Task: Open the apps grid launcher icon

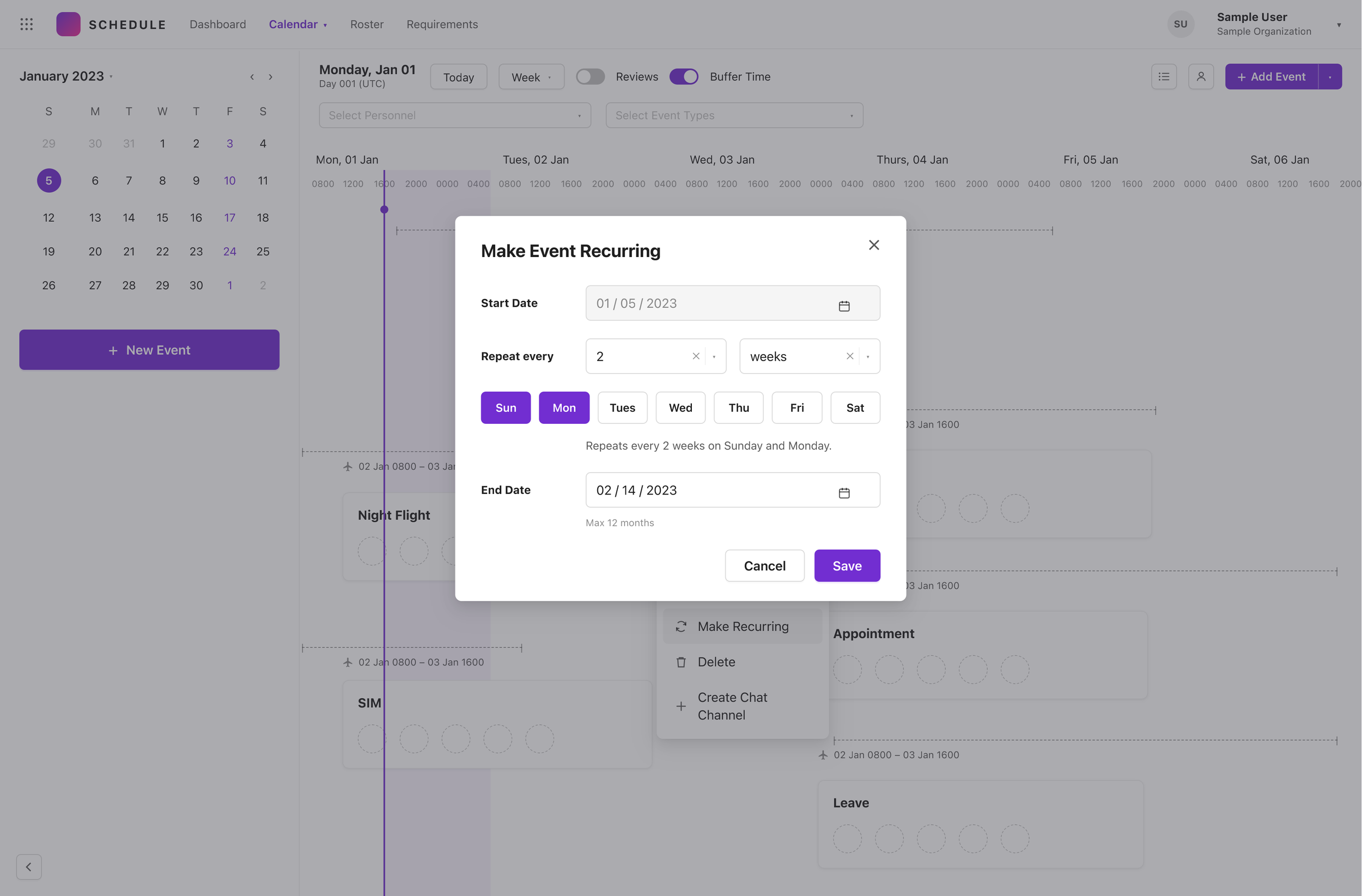Action: tap(26, 24)
